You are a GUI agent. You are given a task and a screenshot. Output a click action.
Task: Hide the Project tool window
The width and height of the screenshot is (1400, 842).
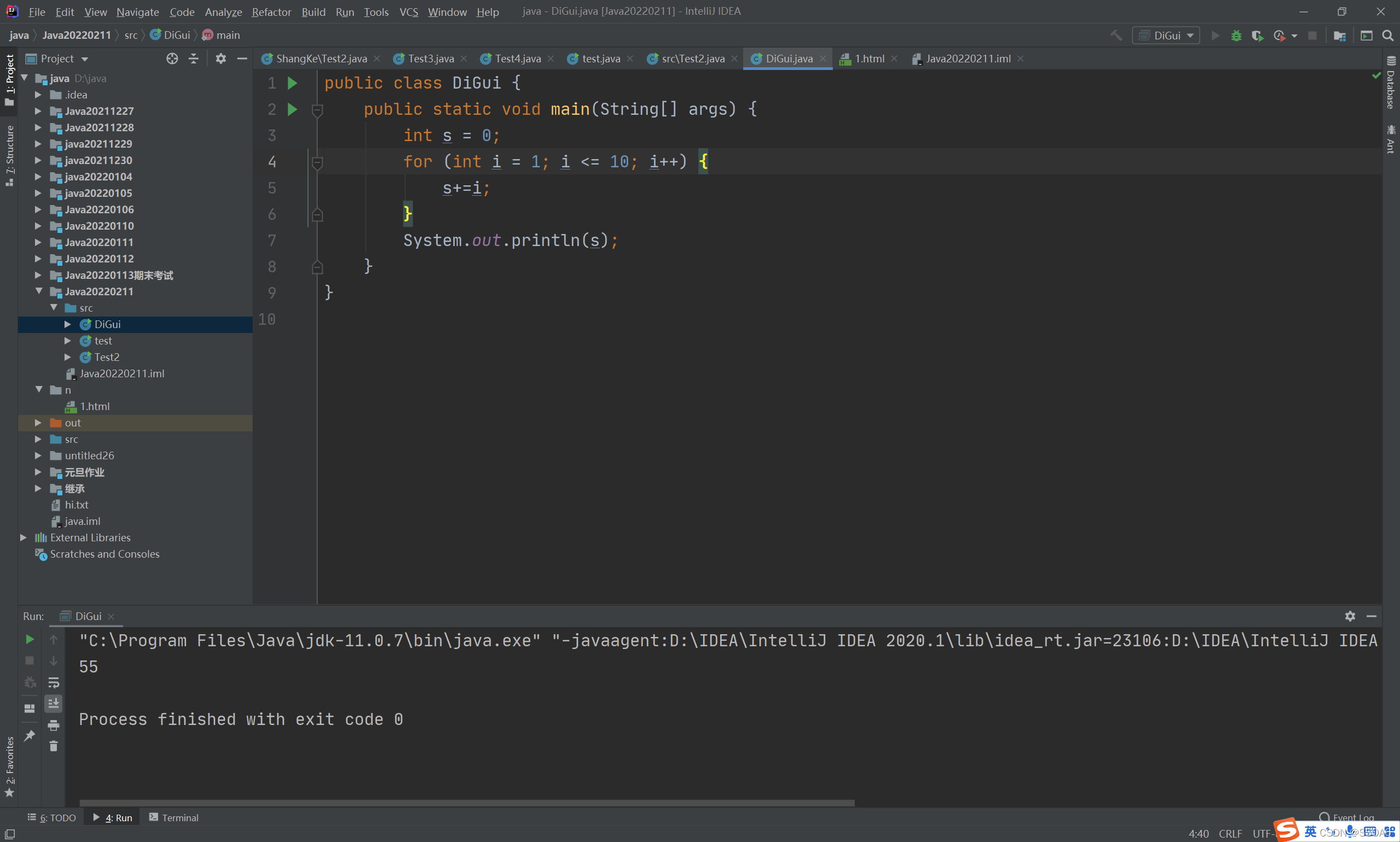click(242, 59)
